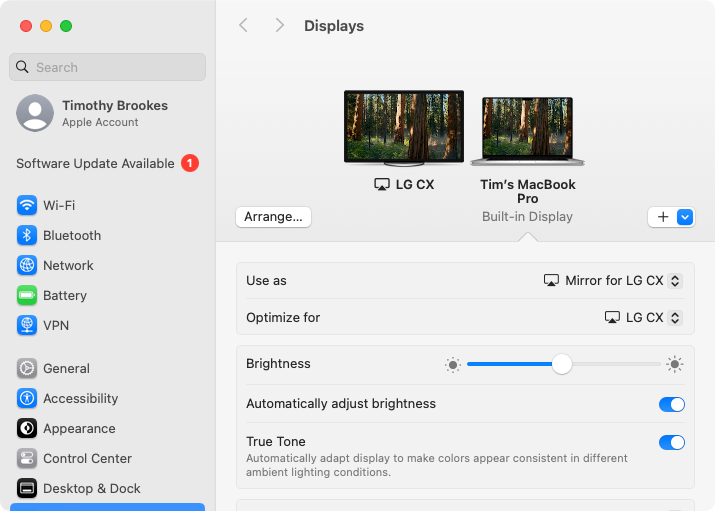Click the Control Center sidebar icon
The image size is (715, 511).
click(x=27, y=459)
